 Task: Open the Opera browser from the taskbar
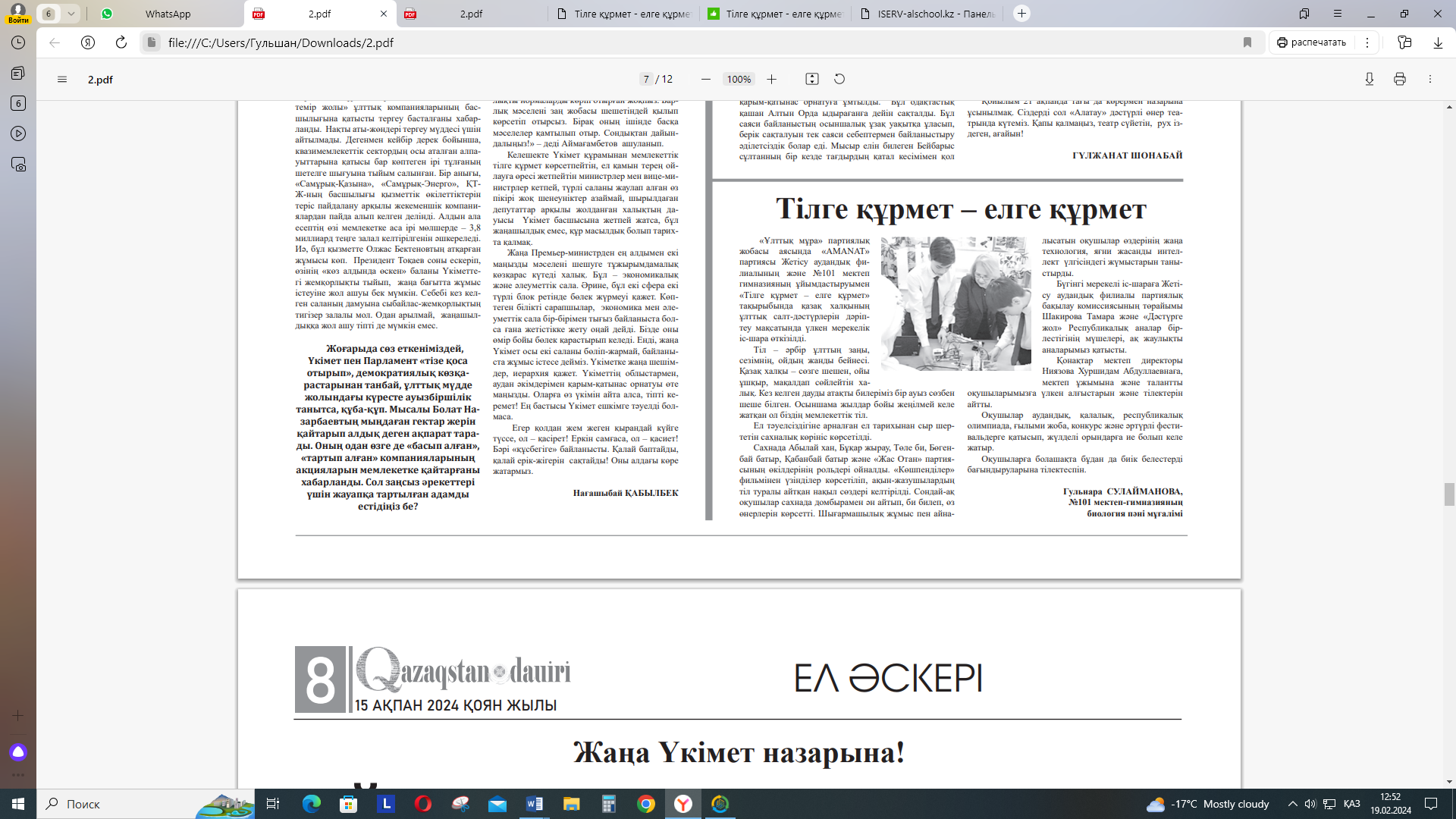[x=423, y=804]
